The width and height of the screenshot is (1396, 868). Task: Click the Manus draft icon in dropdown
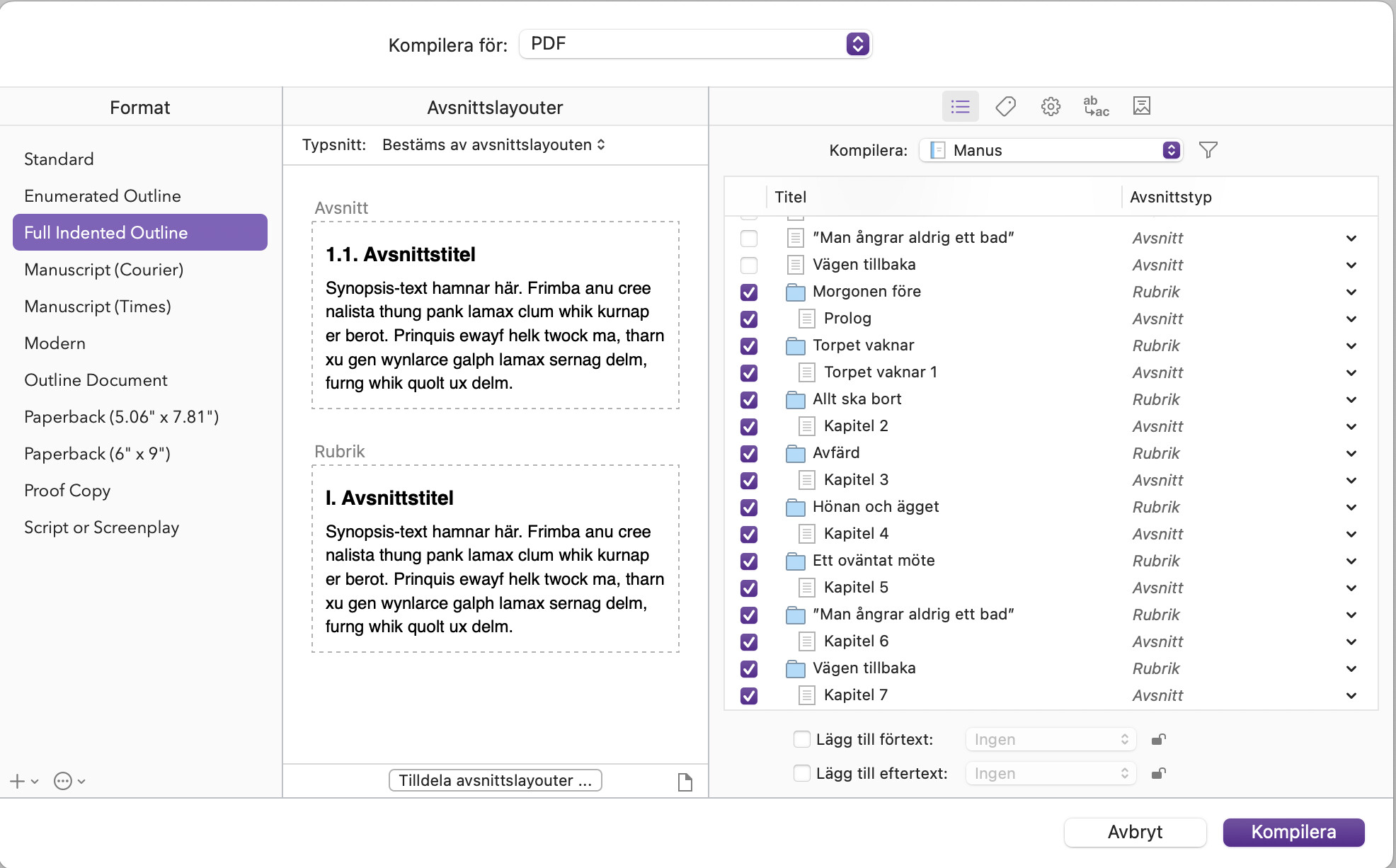937,150
